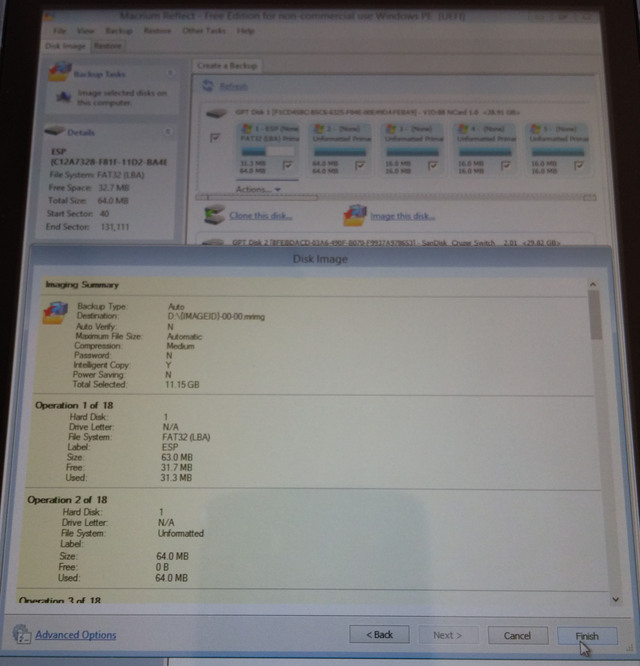The image size is (640, 666).
Task: Collapse the Details panel
Action: pyautogui.click(x=168, y=131)
